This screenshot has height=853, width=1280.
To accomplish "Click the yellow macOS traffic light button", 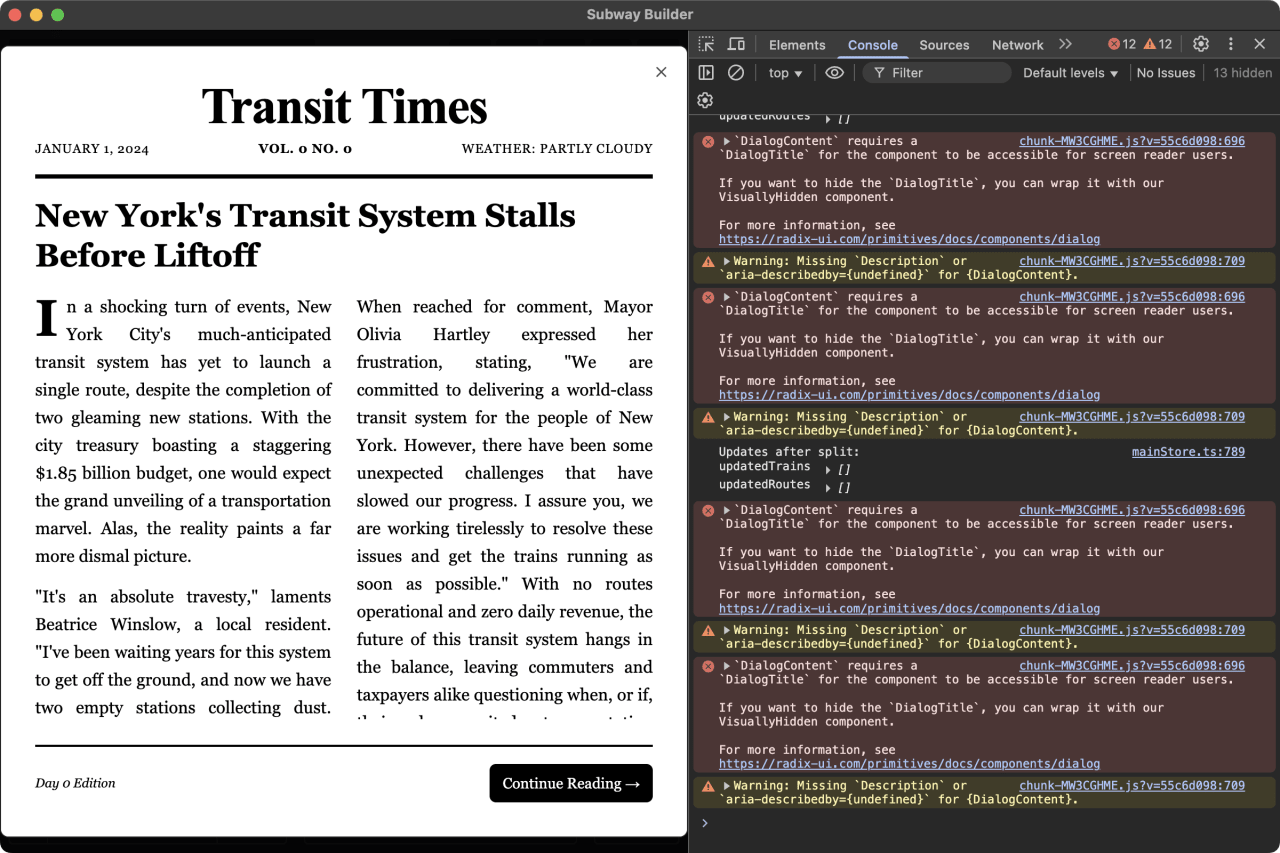I will [x=37, y=15].
